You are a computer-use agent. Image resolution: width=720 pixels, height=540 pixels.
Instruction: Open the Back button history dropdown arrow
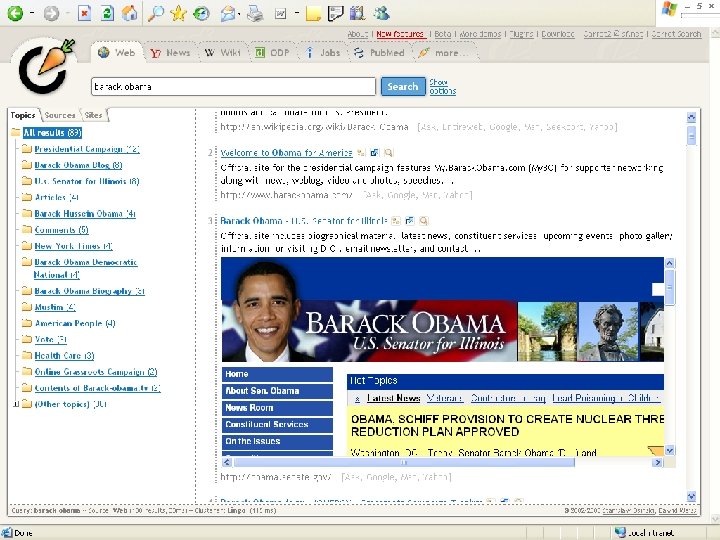pos(32,13)
